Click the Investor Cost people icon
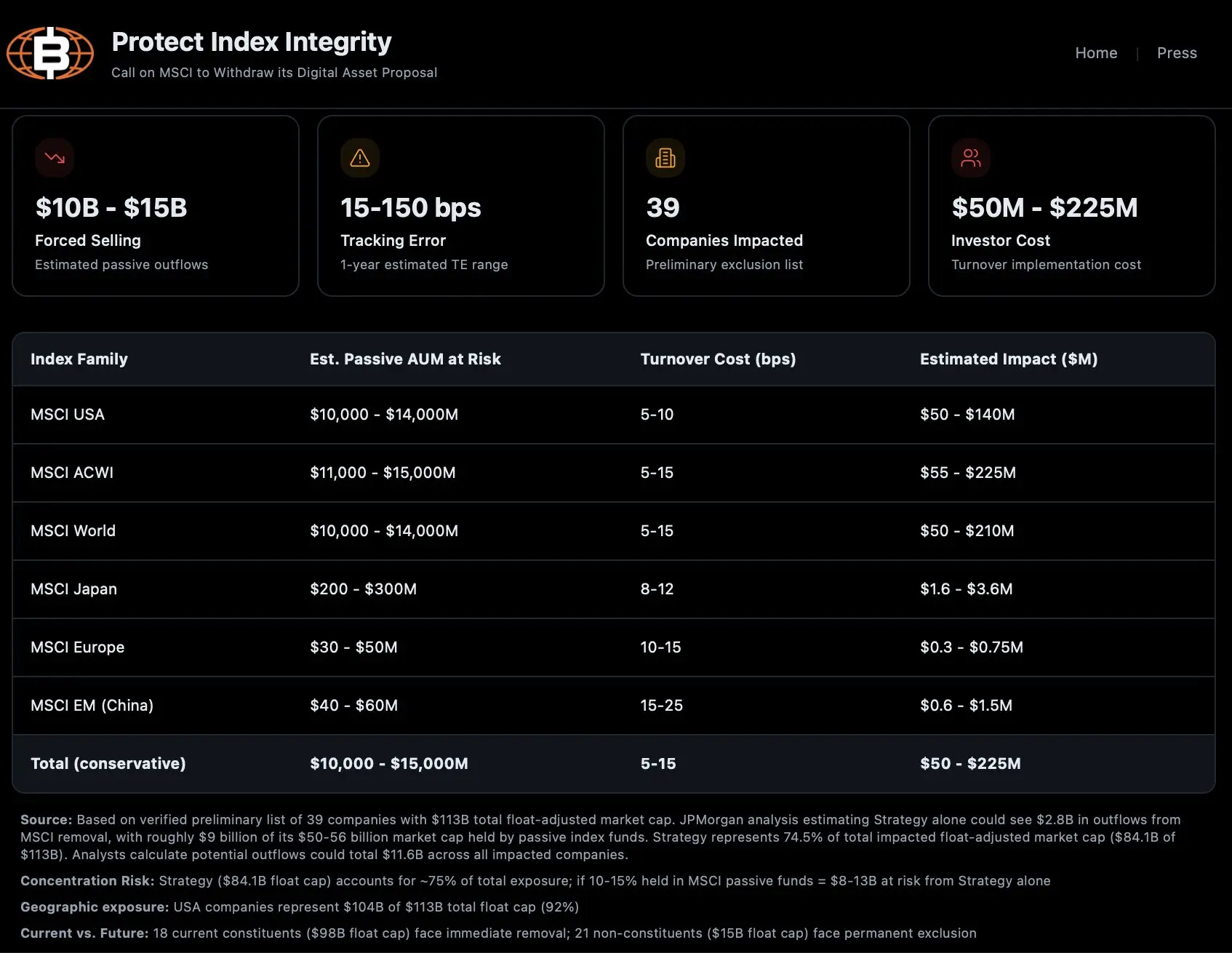 tap(971, 157)
